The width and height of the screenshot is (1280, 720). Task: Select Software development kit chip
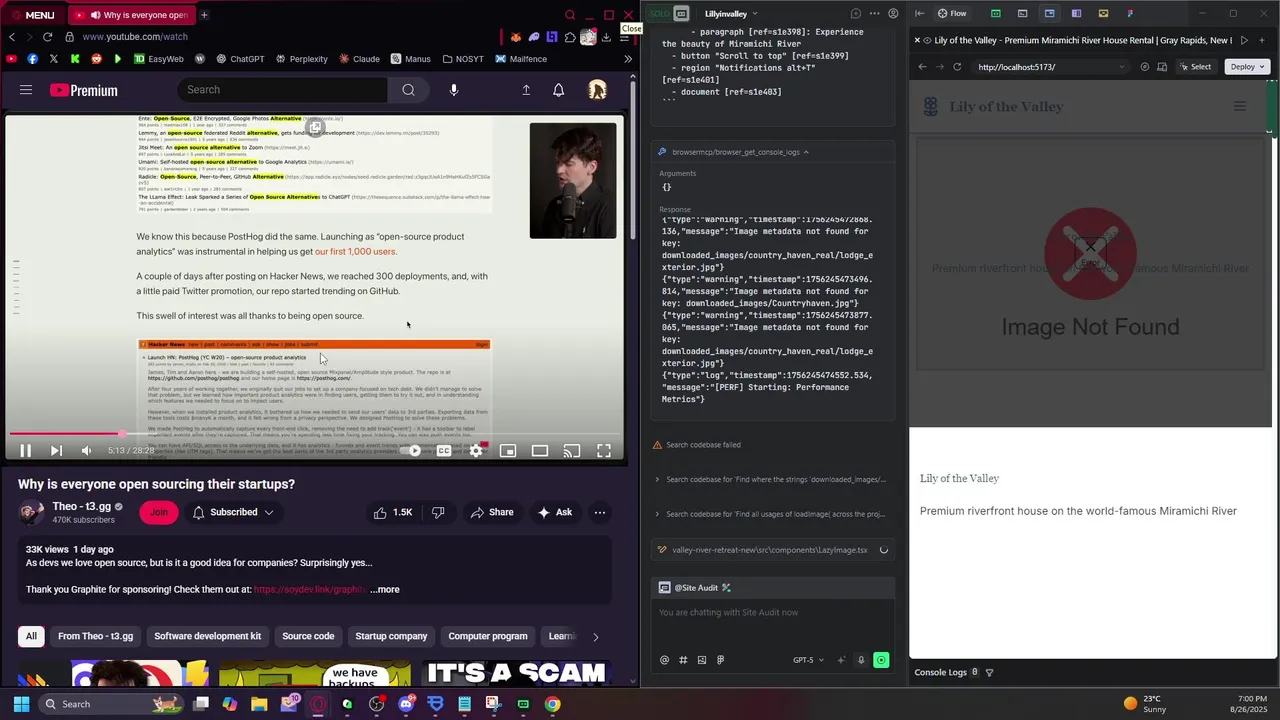click(207, 636)
